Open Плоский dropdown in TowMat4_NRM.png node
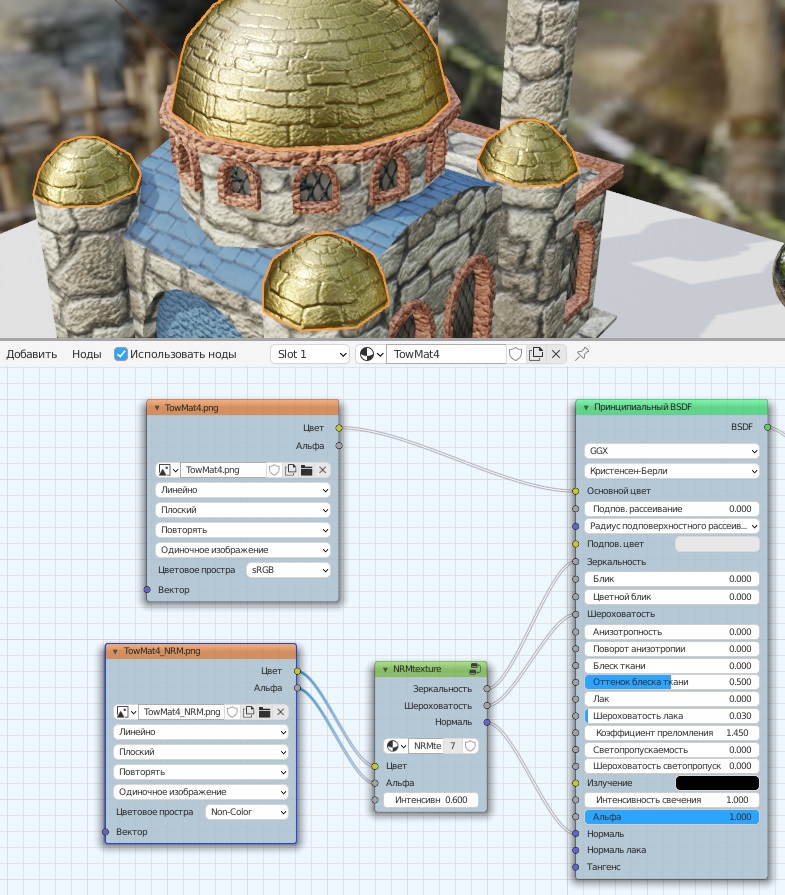The height and width of the screenshot is (895, 785). pyautogui.click(x=201, y=752)
